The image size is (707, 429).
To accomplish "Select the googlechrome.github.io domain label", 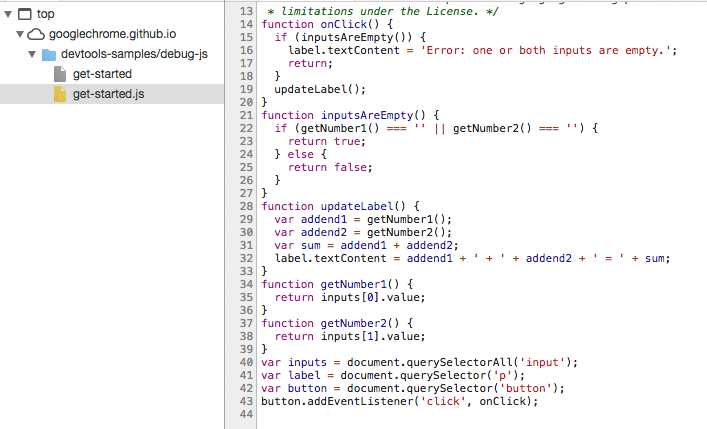I will tap(113, 33).
